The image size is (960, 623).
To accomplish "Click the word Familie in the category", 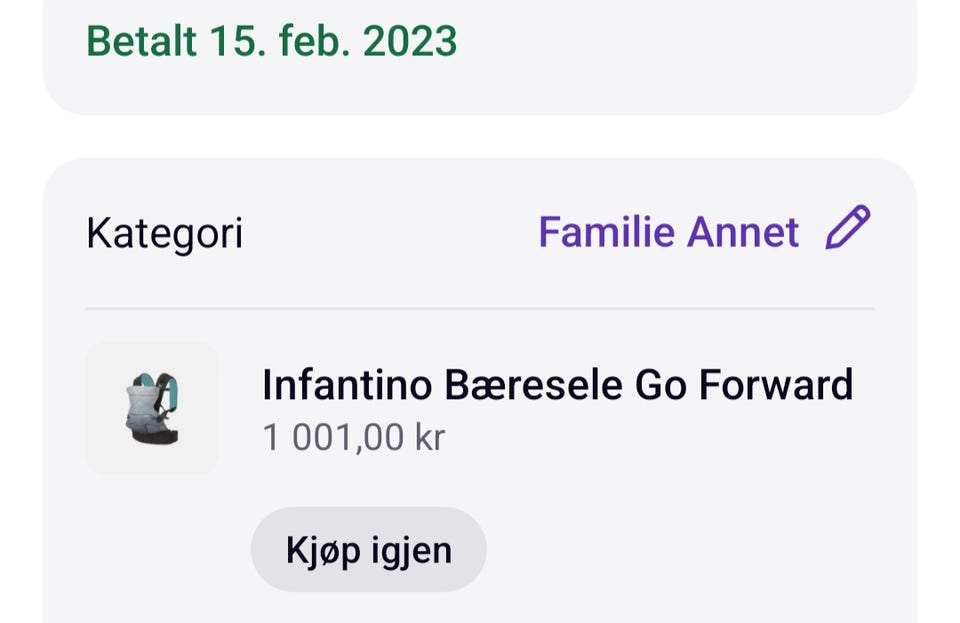I will [x=606, y=233].
